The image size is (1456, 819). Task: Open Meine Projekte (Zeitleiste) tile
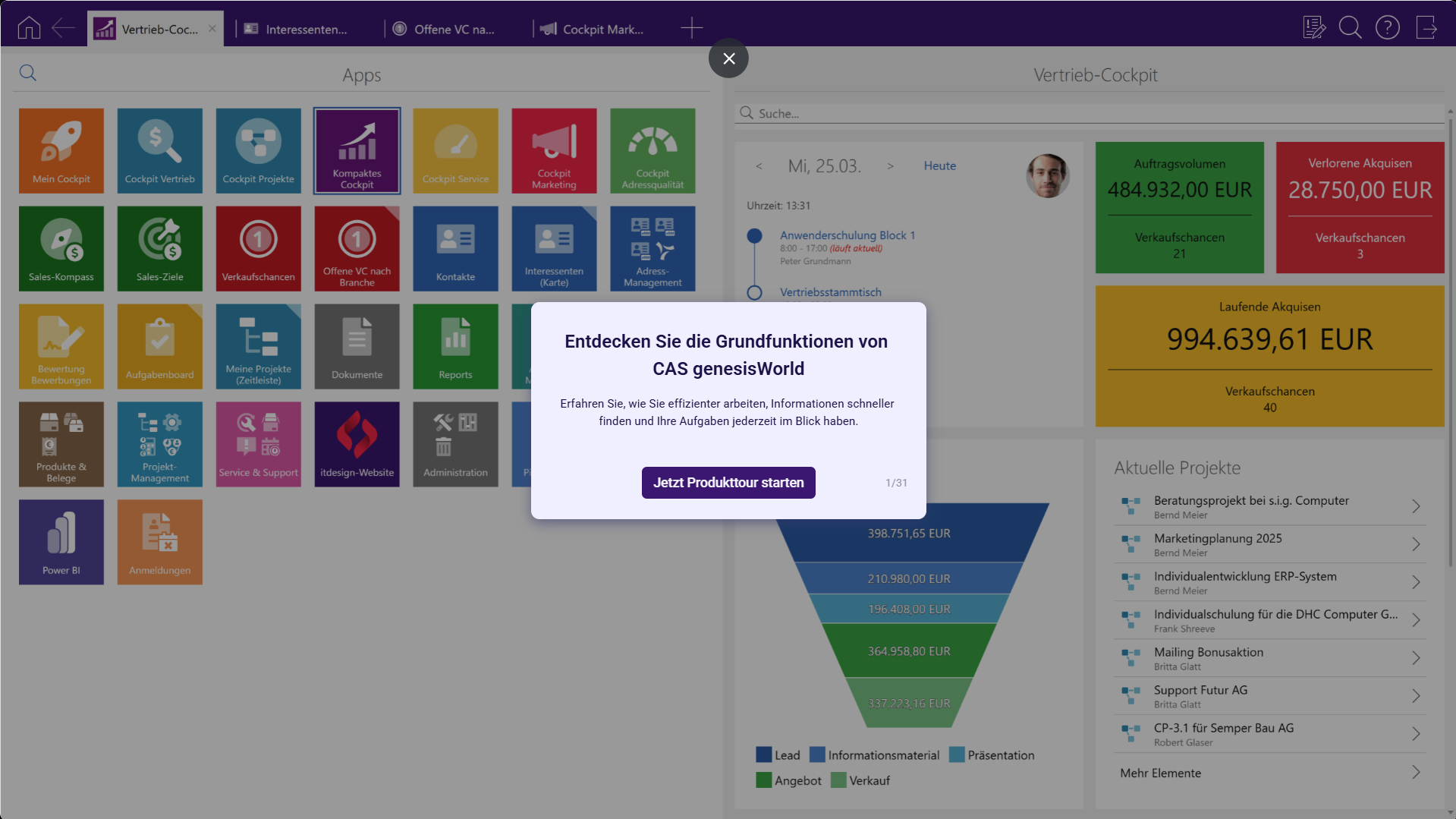click(259, 346)
